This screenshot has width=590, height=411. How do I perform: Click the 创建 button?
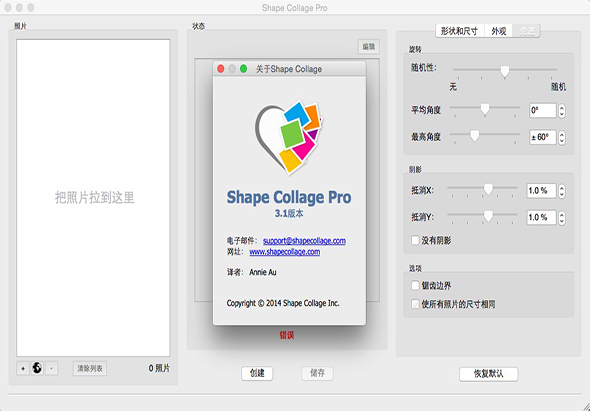pos(257,373)
